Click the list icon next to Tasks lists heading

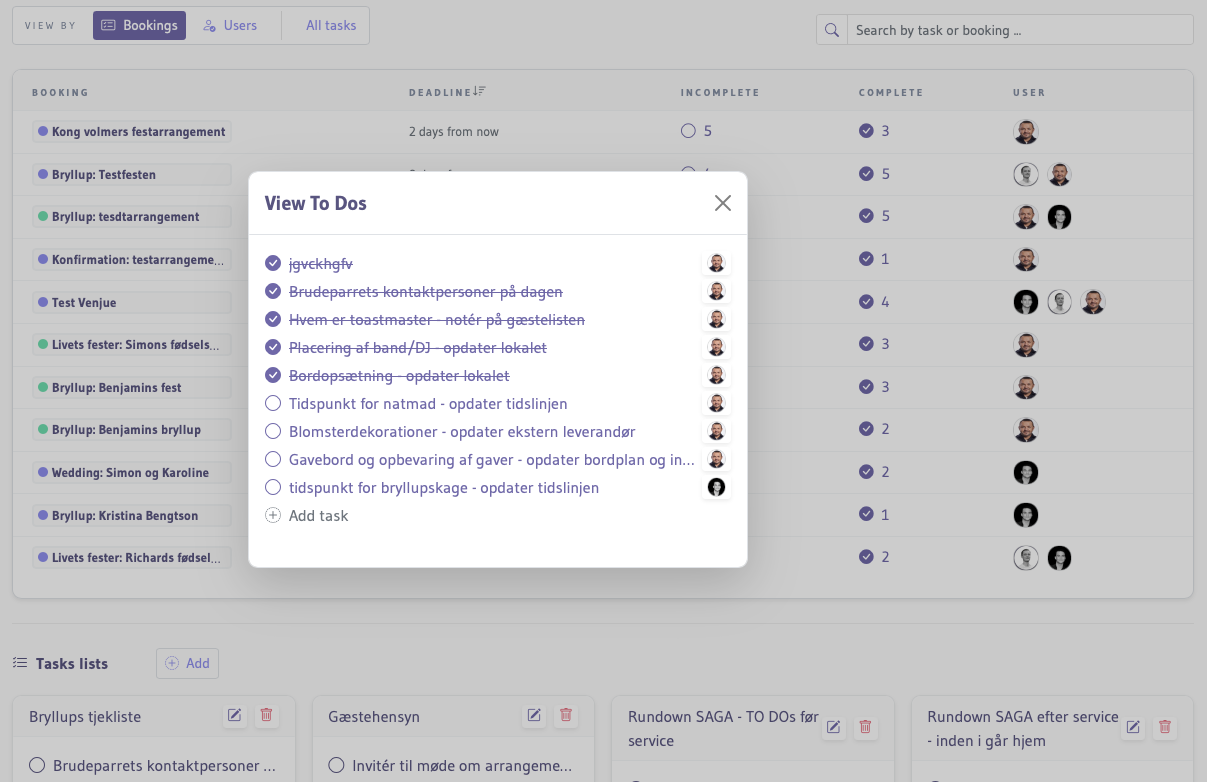22,662
